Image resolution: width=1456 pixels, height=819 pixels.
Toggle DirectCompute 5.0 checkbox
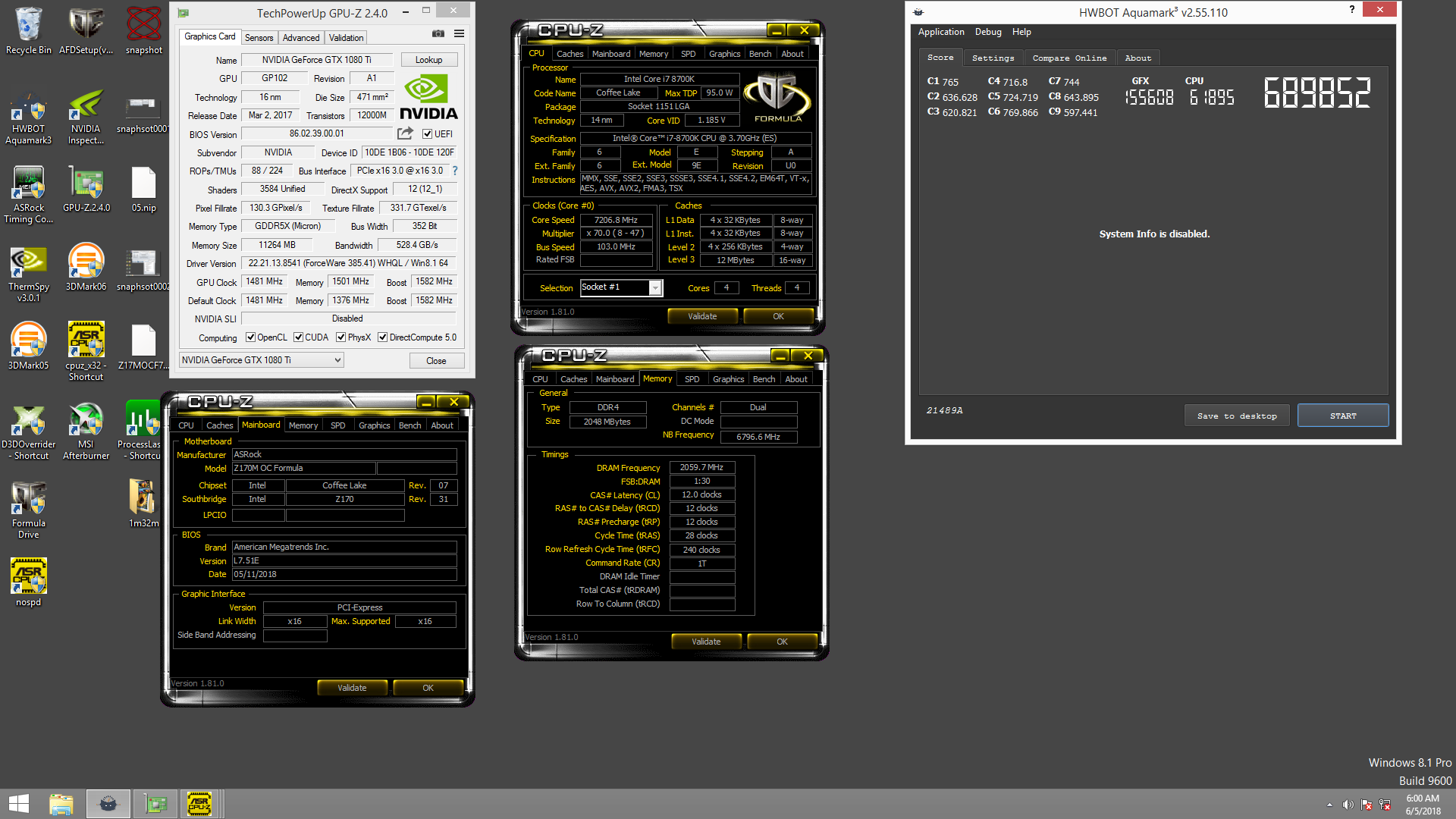(x=383, y=337)
